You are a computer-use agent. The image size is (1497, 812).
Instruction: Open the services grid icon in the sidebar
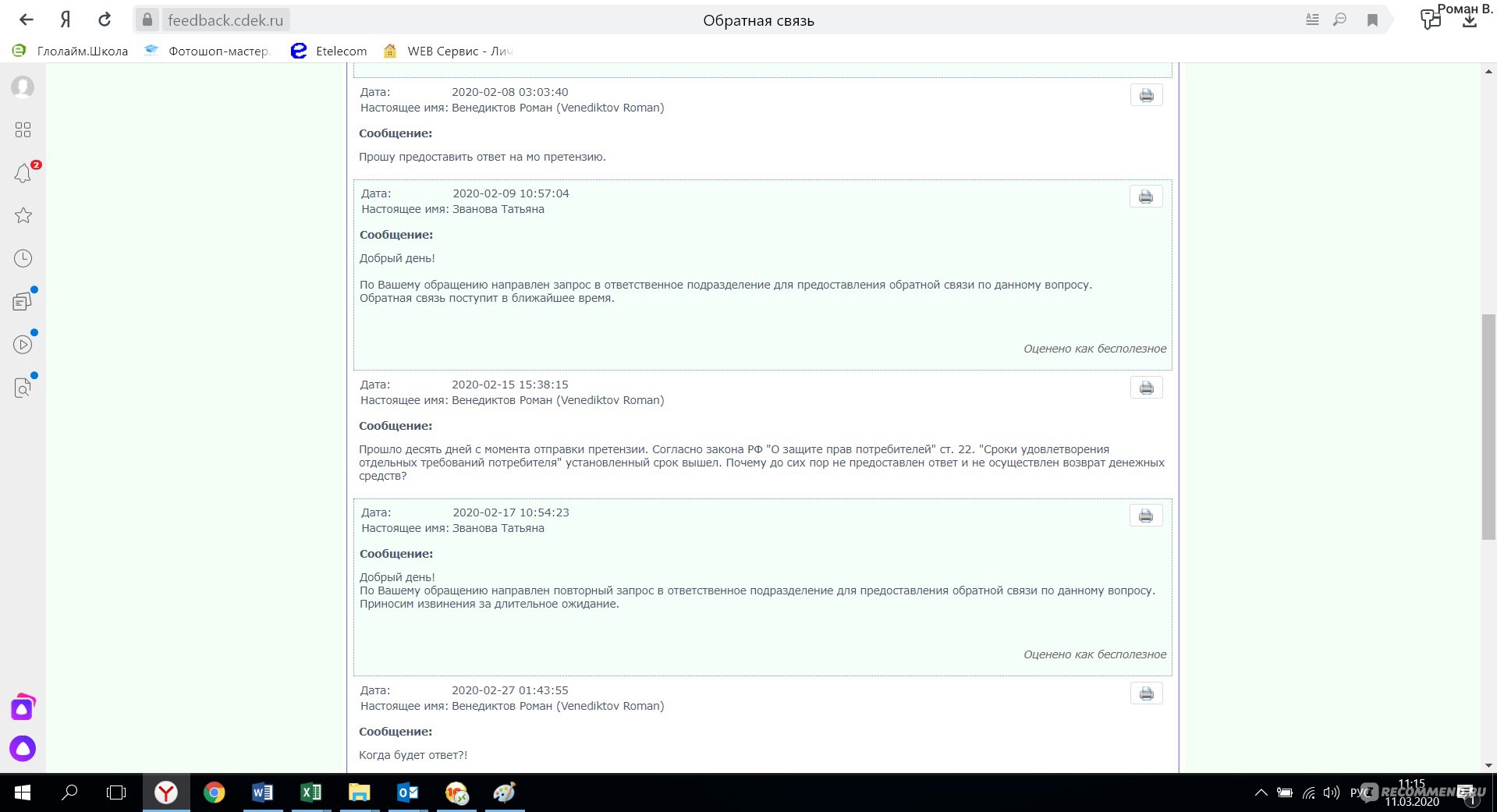(23, 129)
